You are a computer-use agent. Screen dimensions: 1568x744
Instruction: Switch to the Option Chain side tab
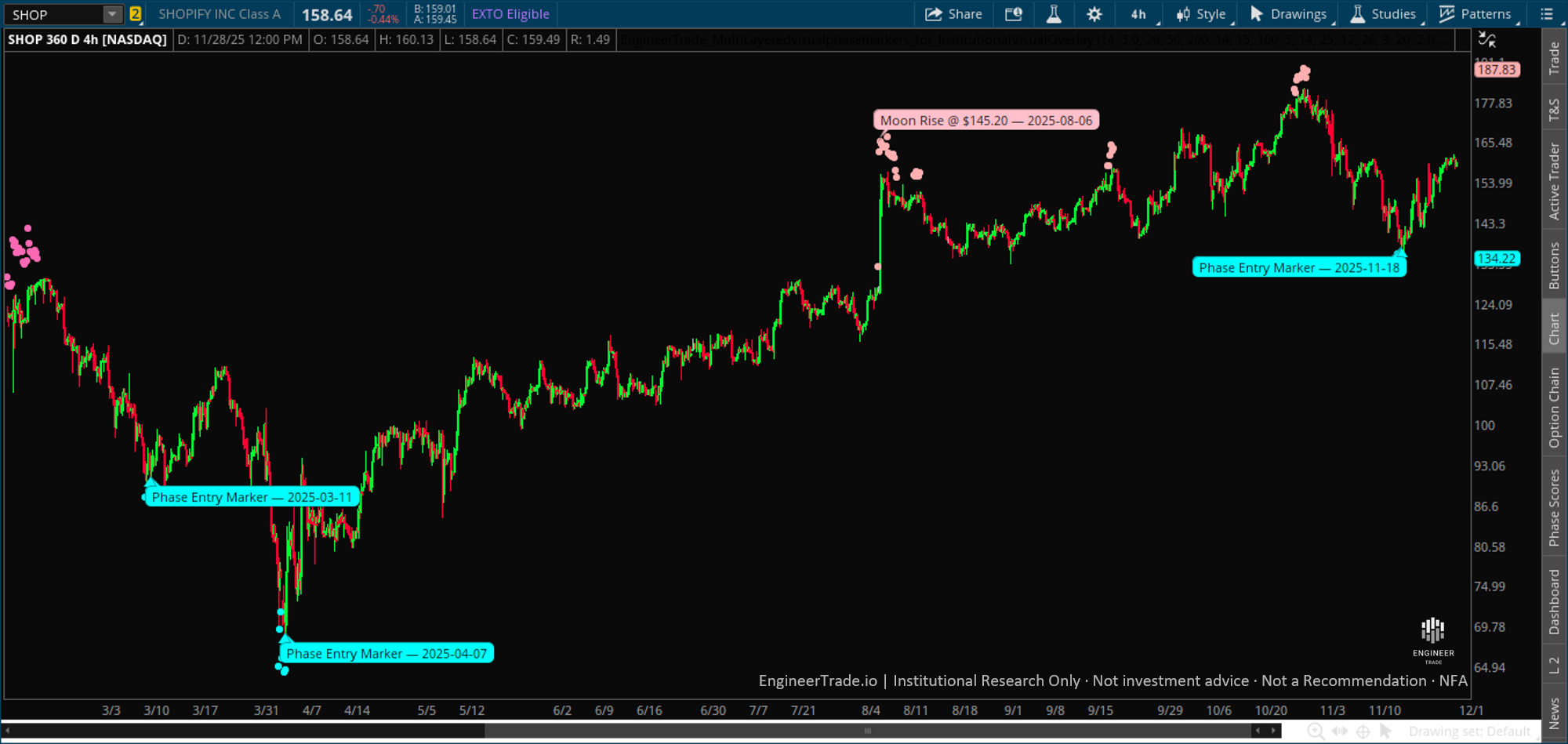[x=1554, y=408]
